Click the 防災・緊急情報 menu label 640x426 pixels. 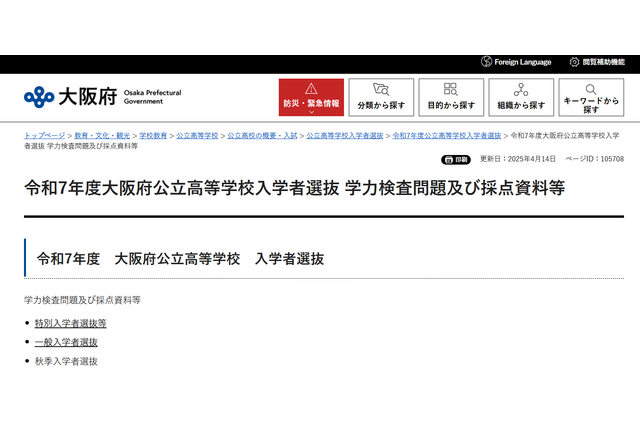tap(311, 103)
